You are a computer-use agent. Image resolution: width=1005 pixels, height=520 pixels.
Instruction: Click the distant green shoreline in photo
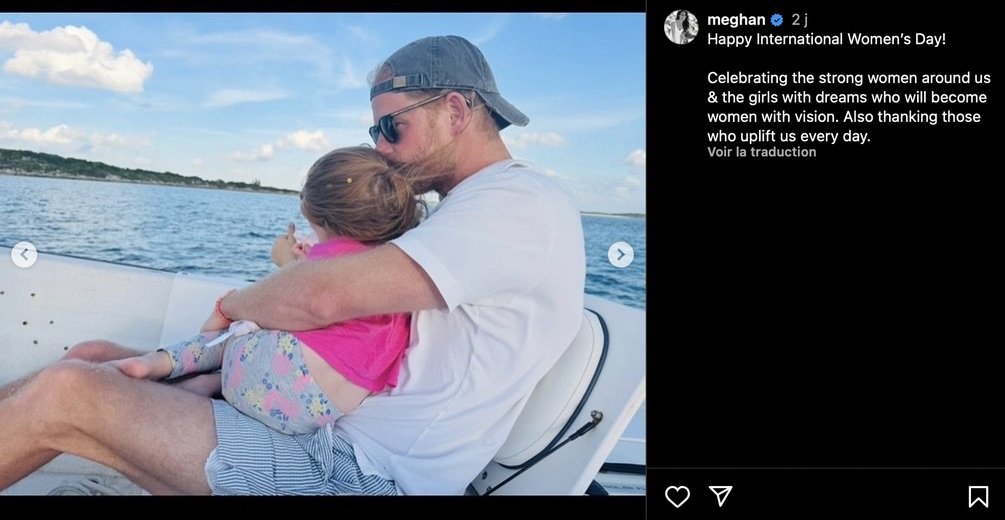point(128,170)
